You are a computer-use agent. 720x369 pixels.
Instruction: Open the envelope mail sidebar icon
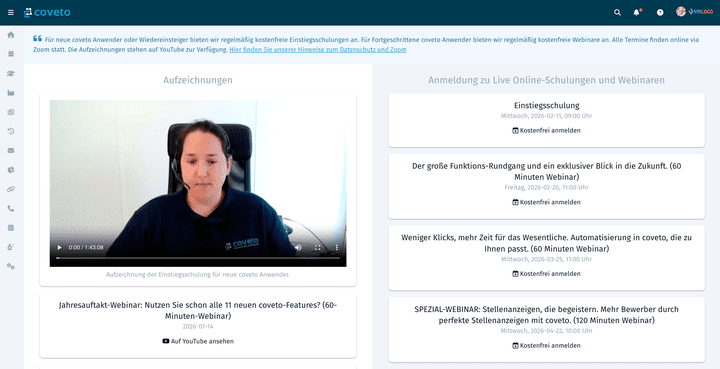coord(11,151)
